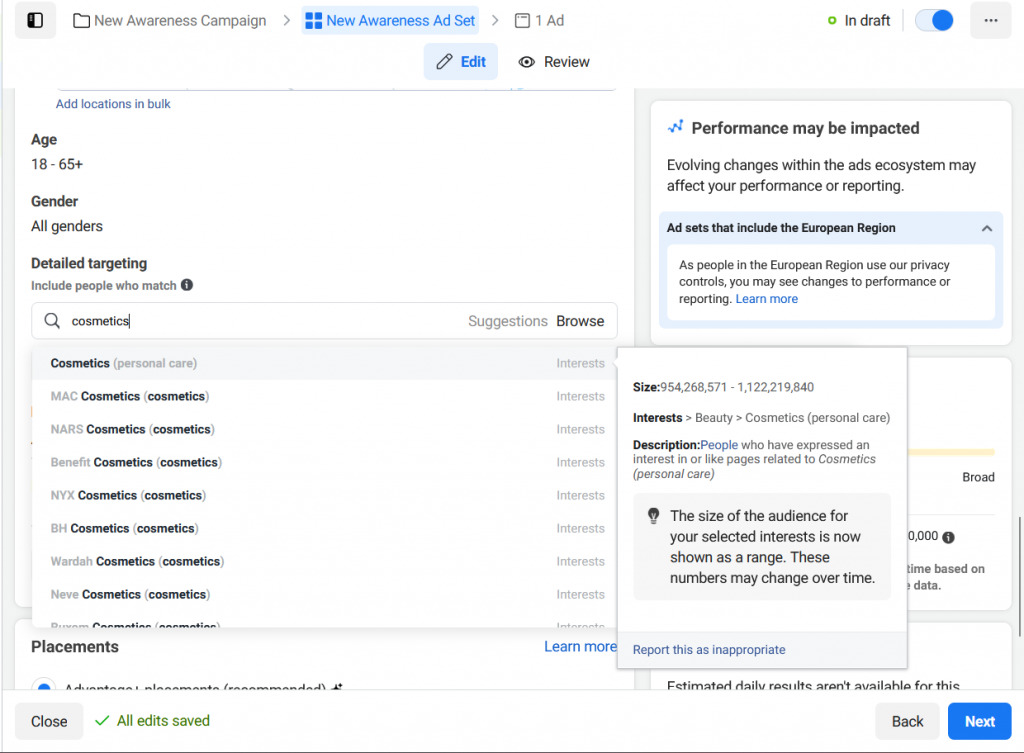
Task: Select NARS Cosmetics interest suggestion
Action: click(324, 429)
